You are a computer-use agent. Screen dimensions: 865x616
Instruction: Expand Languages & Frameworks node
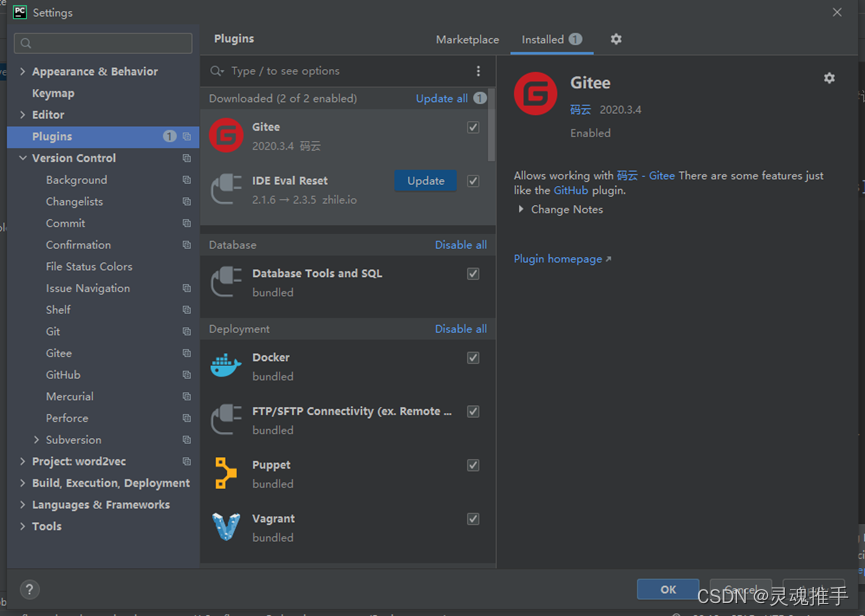tap(23, 505)
